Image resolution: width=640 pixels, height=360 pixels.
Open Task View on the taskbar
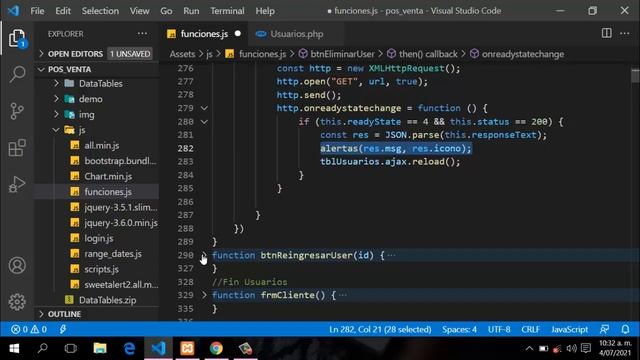click(71, 349)
